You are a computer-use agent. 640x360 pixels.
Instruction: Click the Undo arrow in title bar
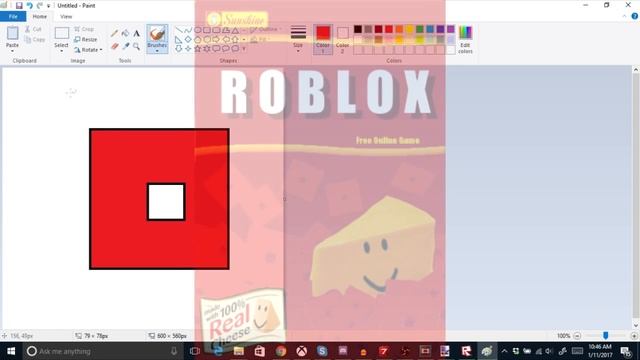(x=29, y=6)
